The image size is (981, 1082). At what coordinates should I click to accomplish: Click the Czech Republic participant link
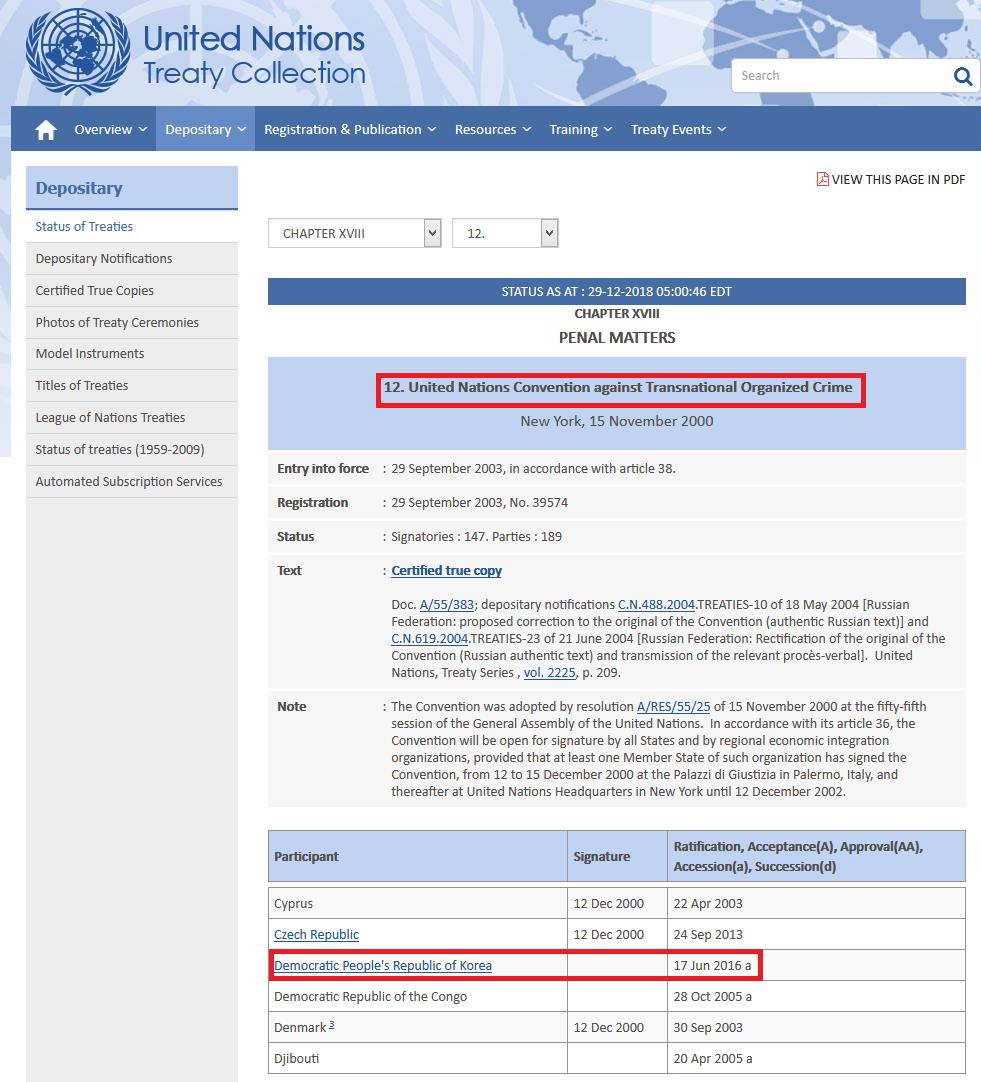[316, 935]
